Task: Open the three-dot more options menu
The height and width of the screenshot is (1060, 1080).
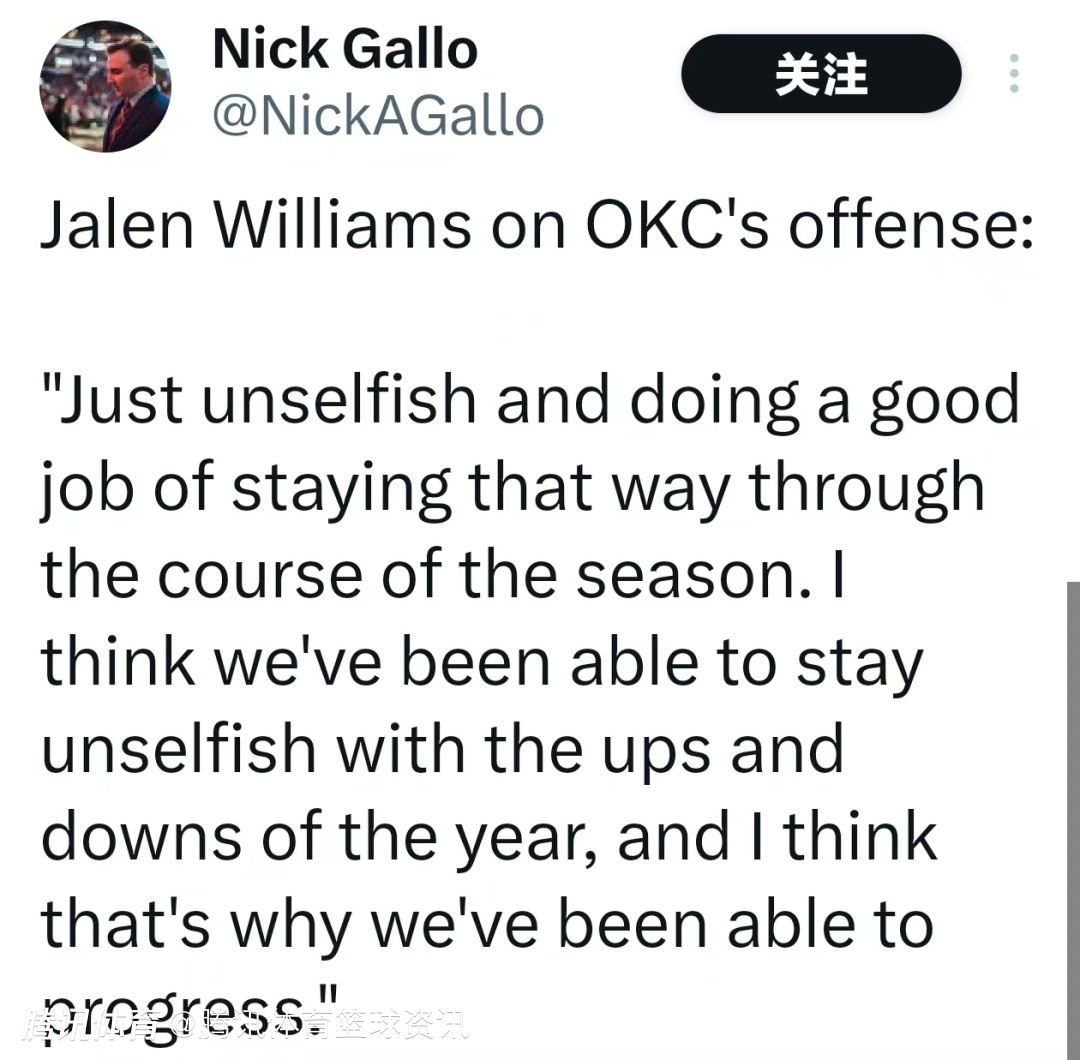Action: 1014,74
